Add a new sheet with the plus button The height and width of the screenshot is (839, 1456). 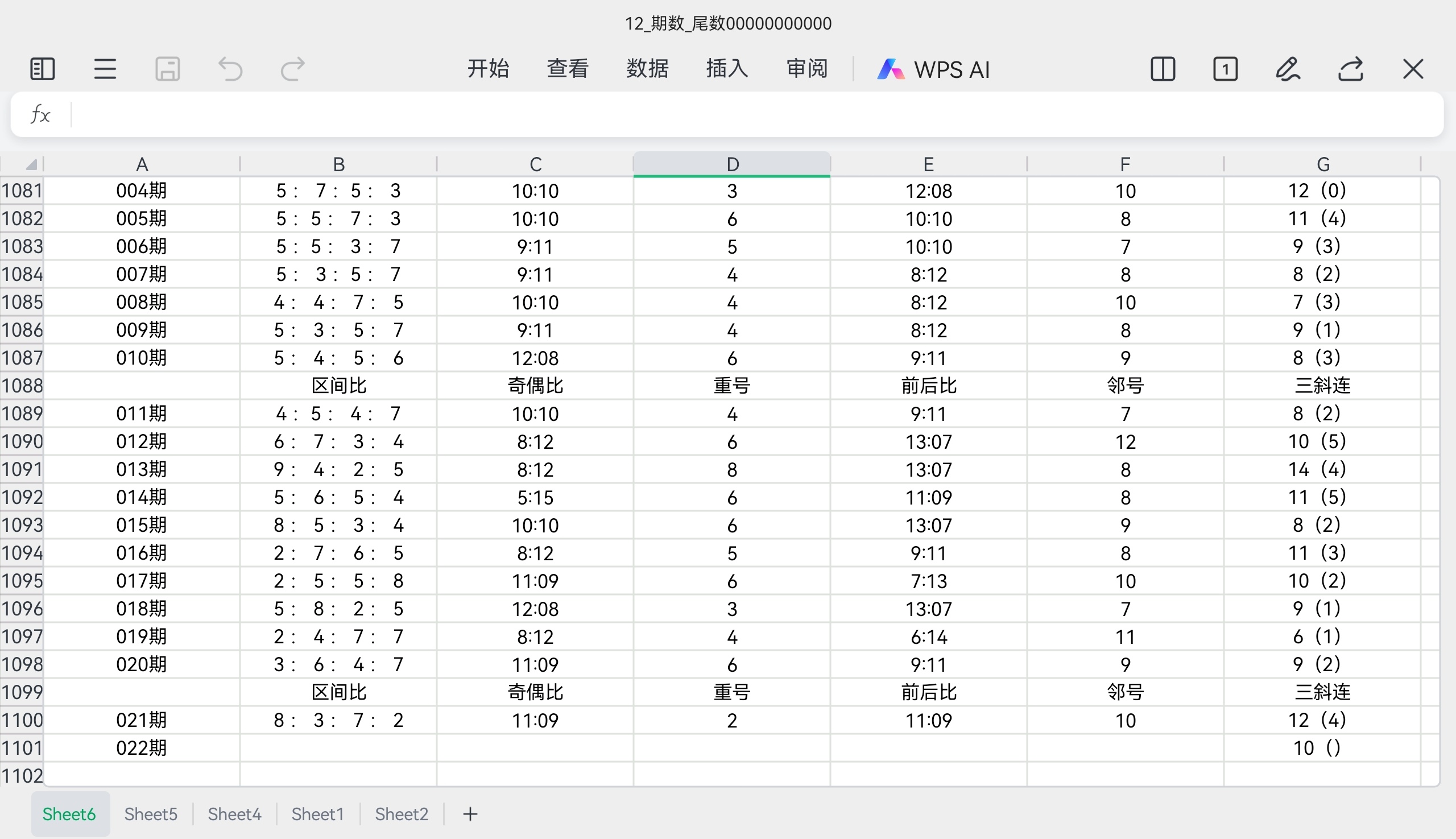point(470,813)
